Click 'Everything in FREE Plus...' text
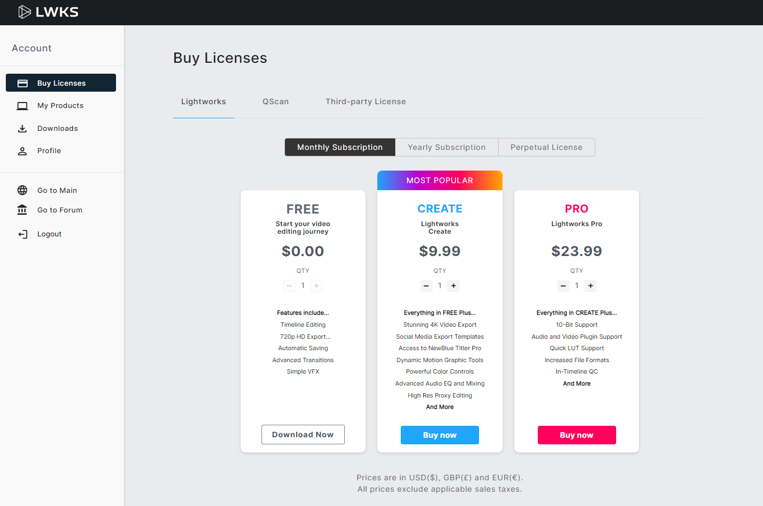Screen dimensions: 763x506 tap(440, 313)
